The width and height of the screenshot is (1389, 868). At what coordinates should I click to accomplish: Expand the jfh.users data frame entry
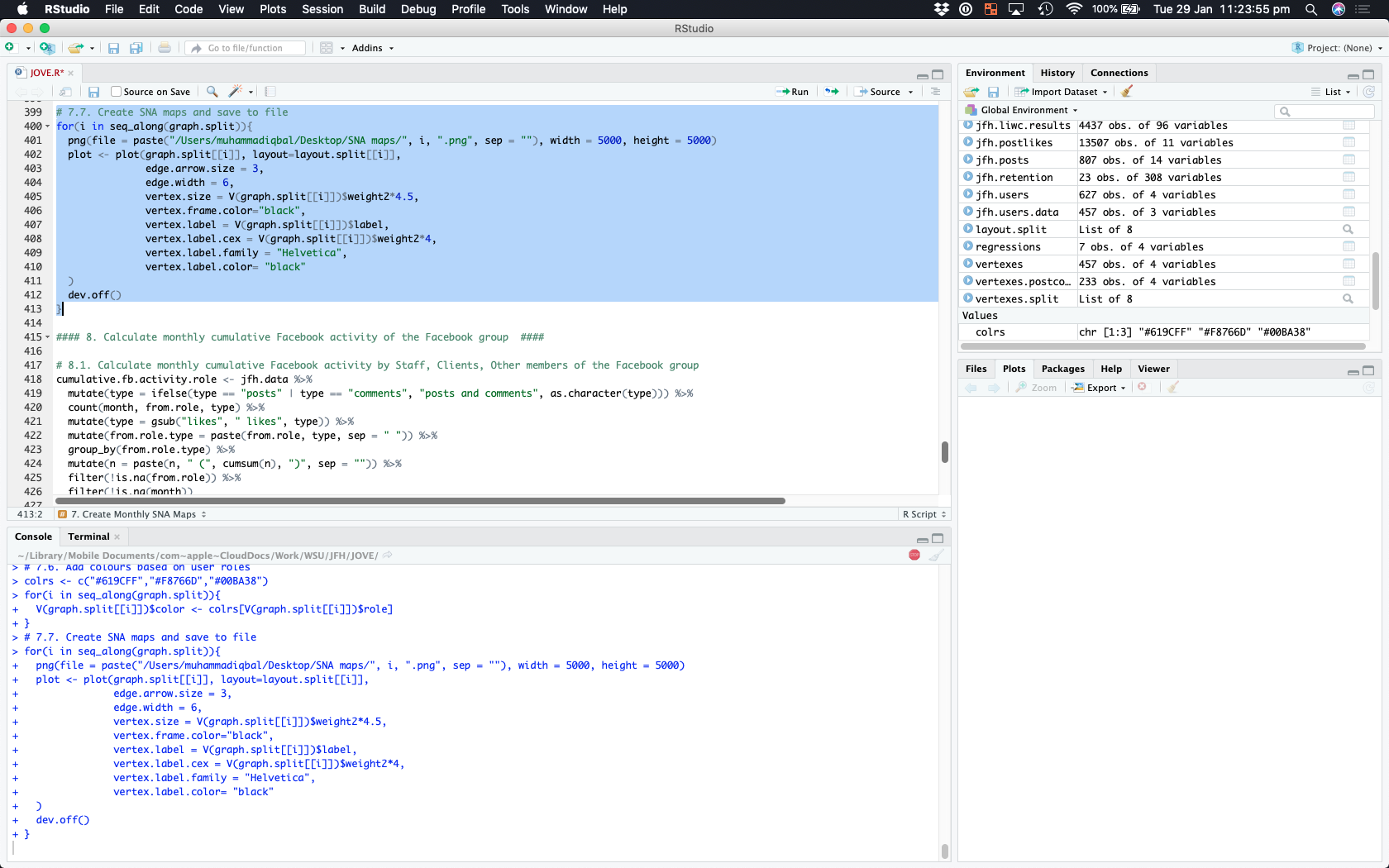click(968, 194)
